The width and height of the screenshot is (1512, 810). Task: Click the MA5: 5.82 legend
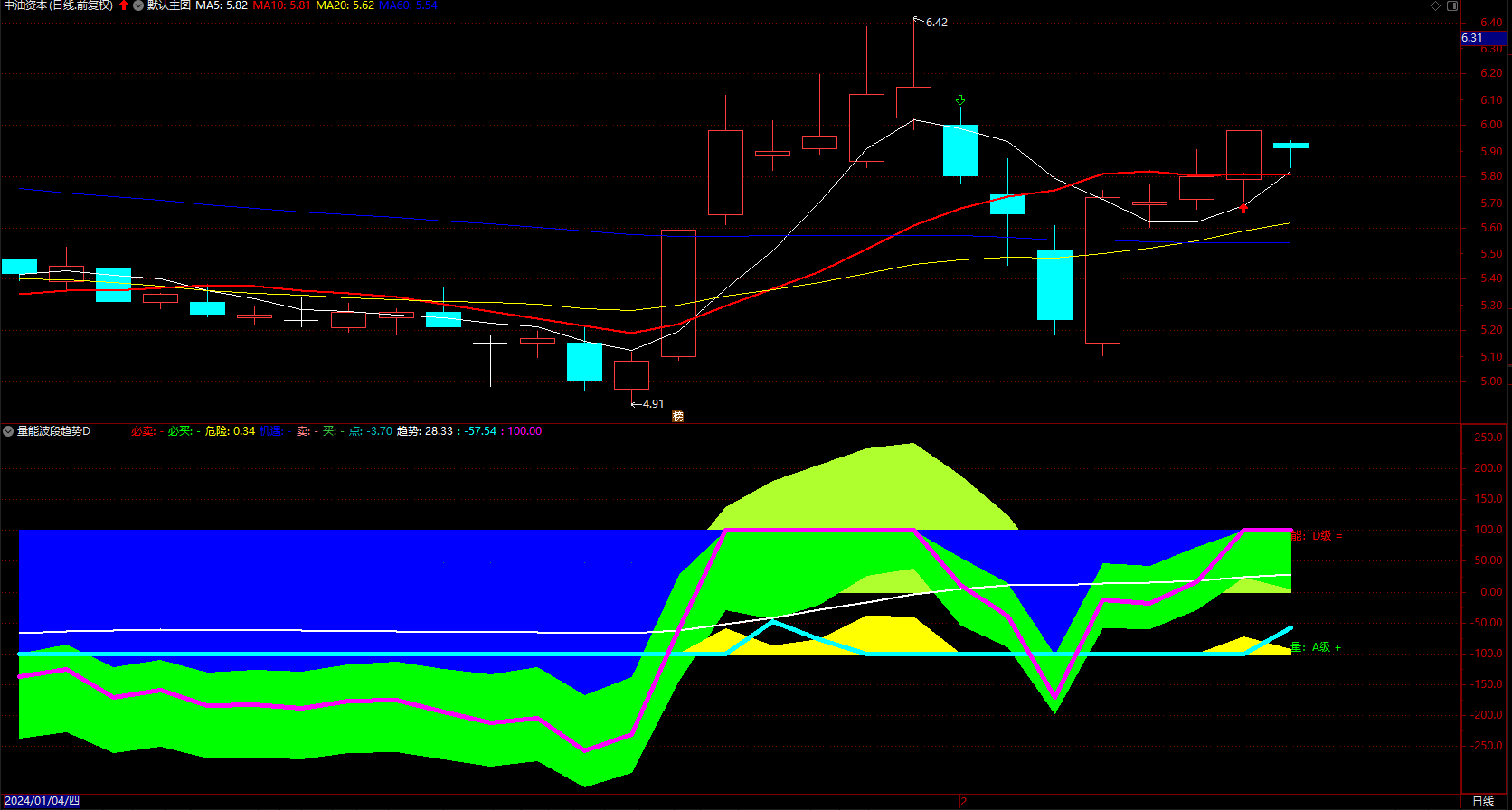pyautogui.click(x=222, y=5)
